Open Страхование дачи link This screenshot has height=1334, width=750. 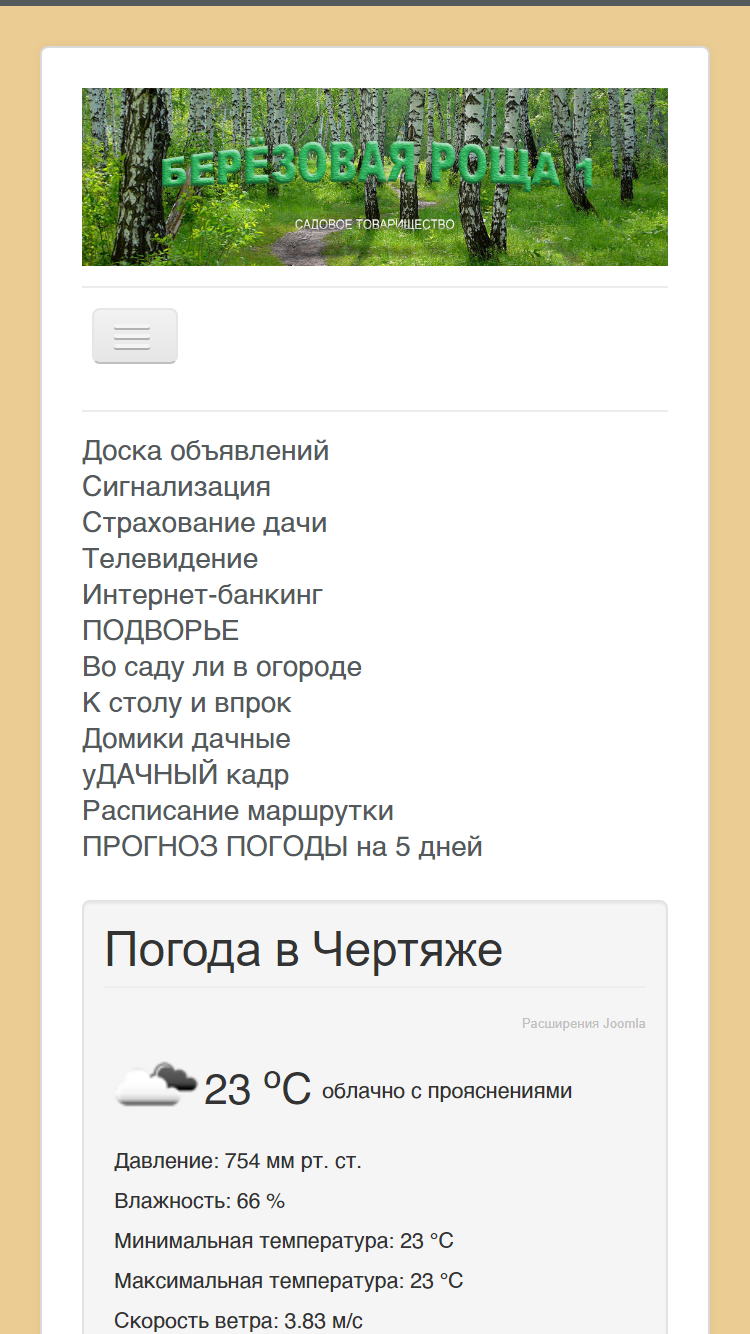pyautogui.click(x=204, y=523)
